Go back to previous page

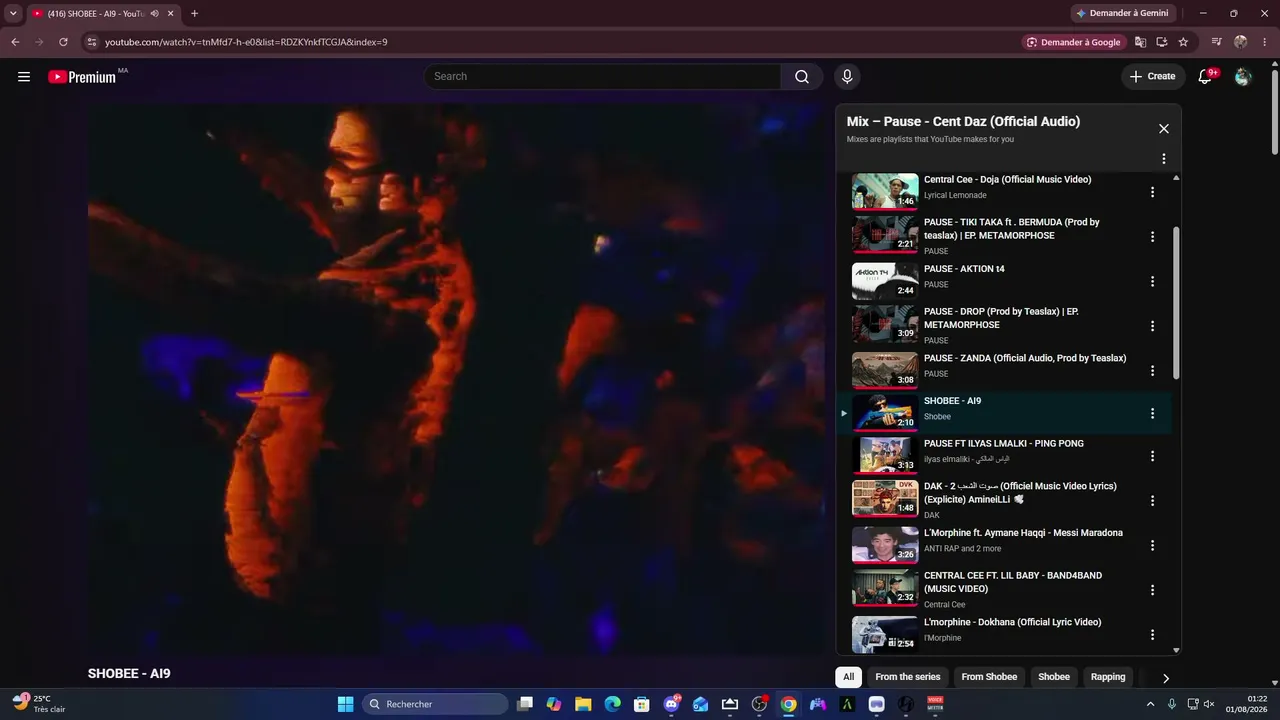point(15,42)
